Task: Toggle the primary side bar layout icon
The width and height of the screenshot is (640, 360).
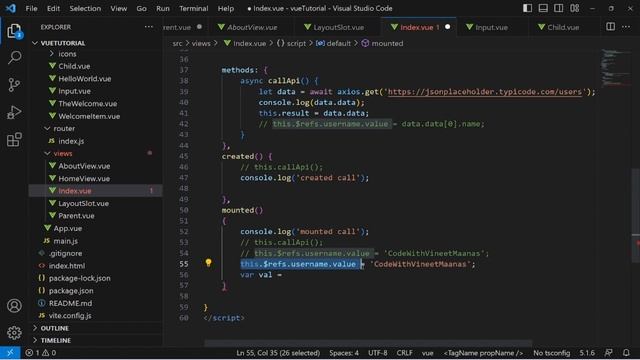Action: [x=527, y=8]
